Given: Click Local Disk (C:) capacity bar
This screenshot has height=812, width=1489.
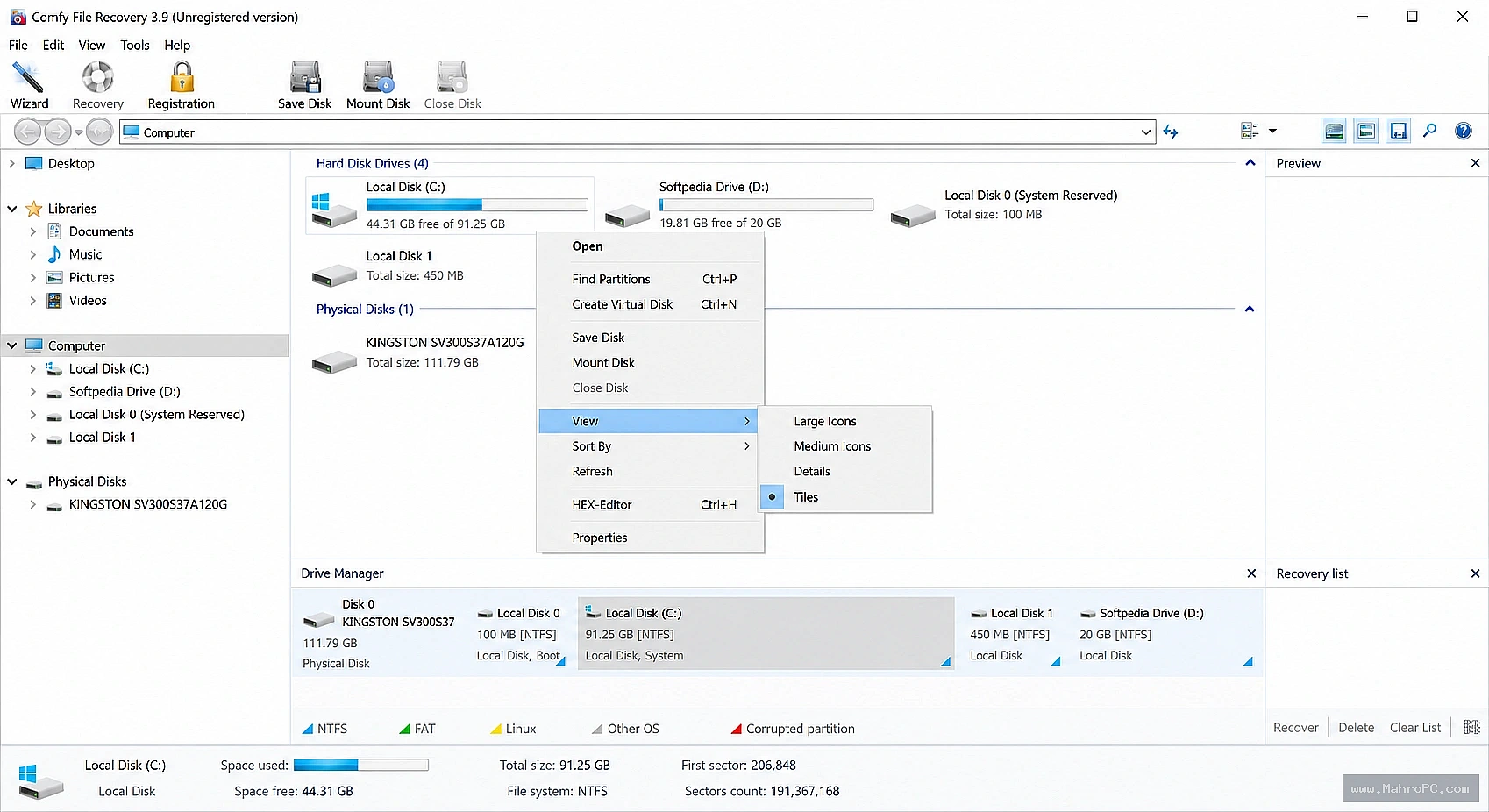Looking at the screenshot, I should (x=477, y=205).
